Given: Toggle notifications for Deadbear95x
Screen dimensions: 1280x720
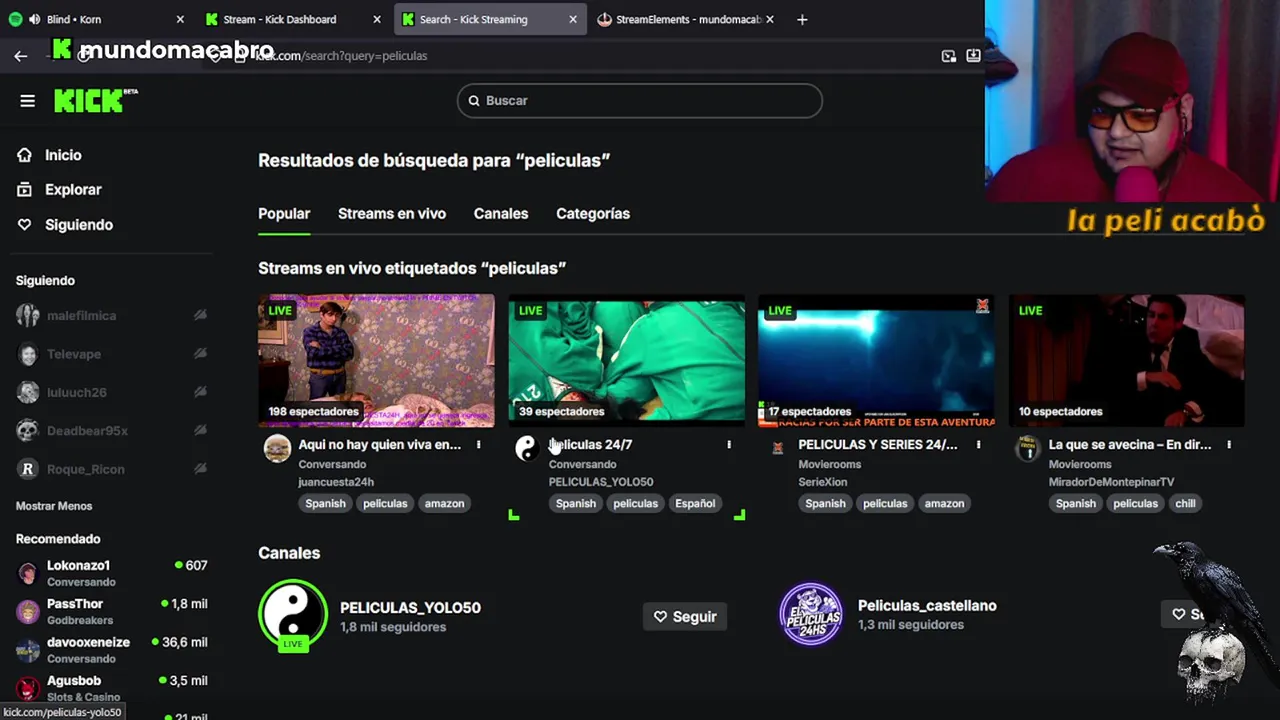Looking at the screenshot, I should [x=200, y=431].
